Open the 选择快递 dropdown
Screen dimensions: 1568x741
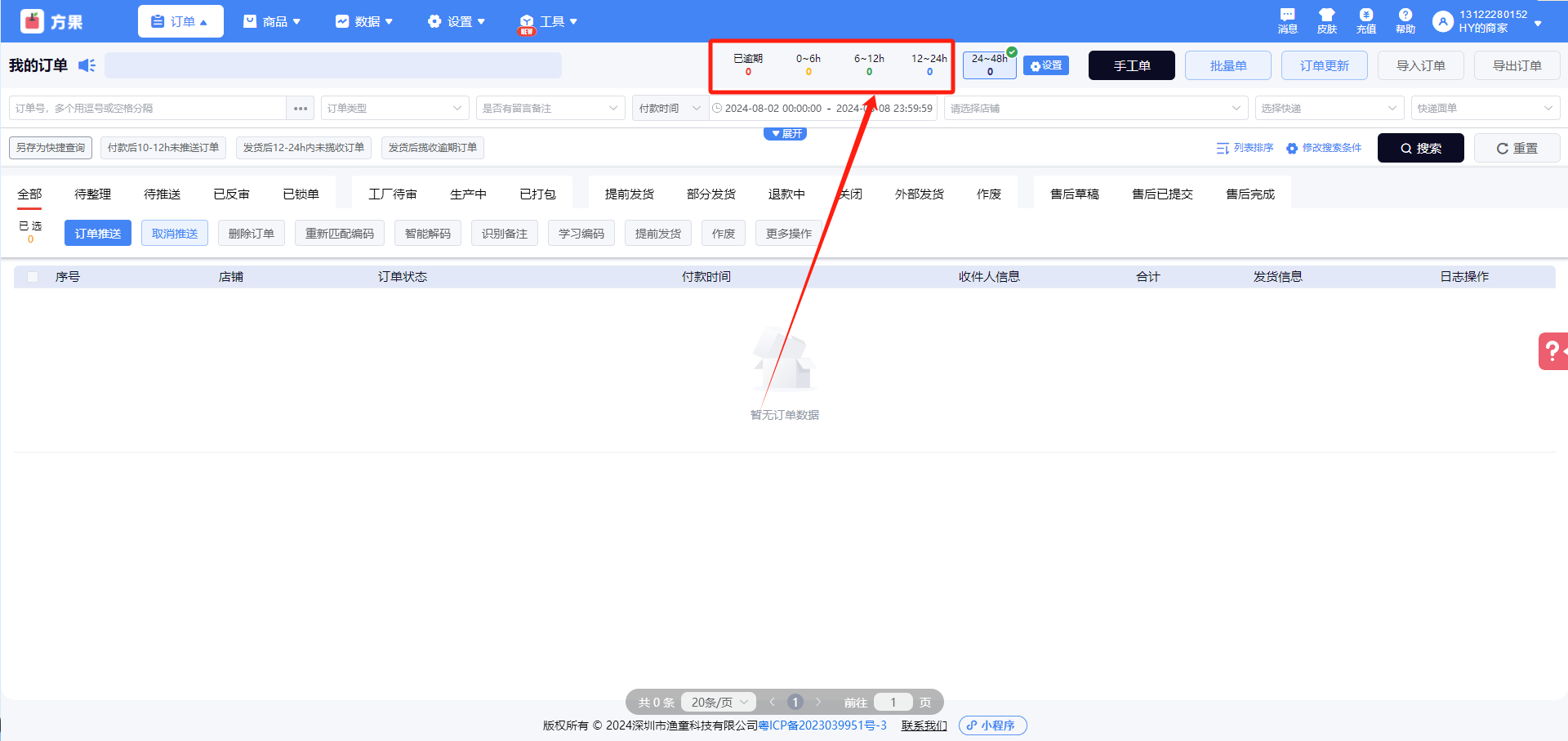(1330, 108)
